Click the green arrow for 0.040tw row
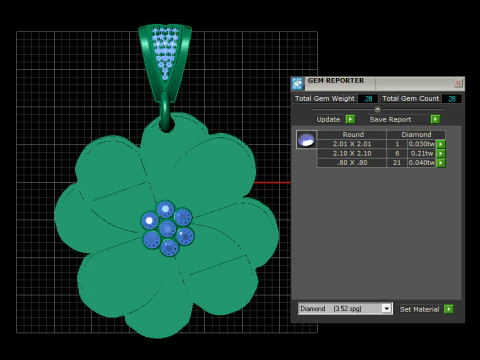 [x=441, y=163]
